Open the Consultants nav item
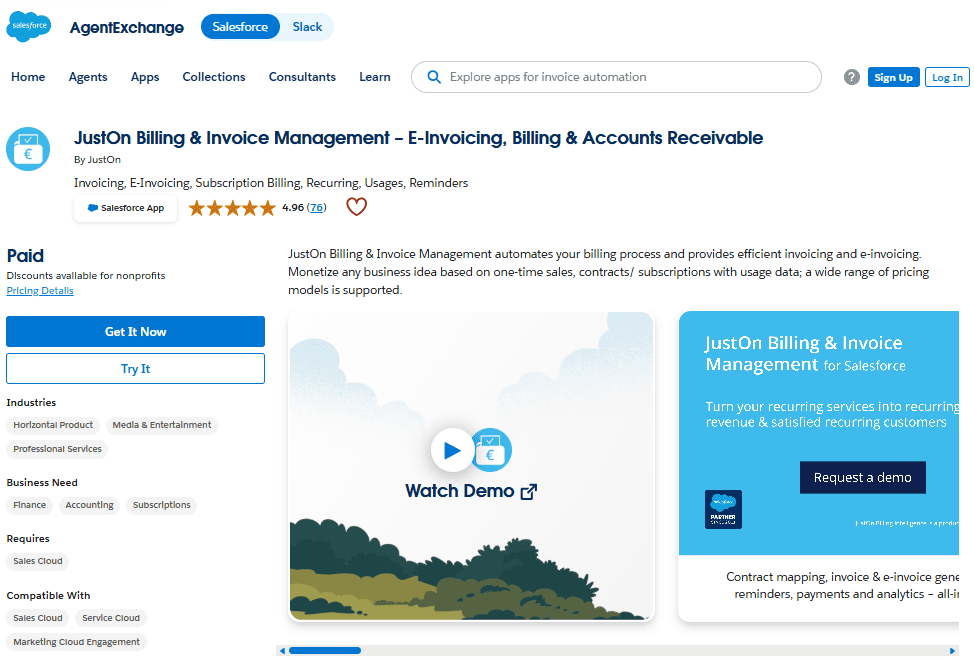 point(302,77)
